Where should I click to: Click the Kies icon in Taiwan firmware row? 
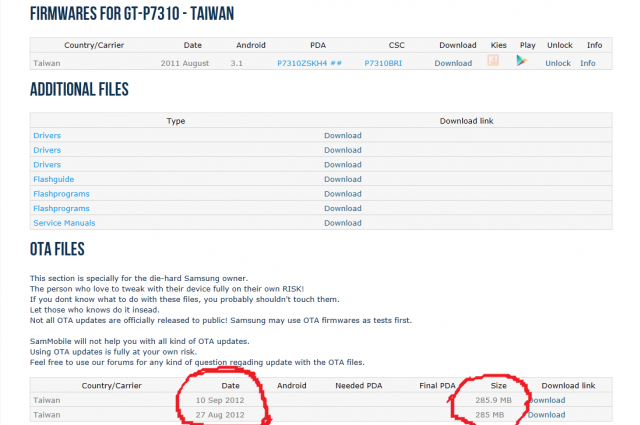tap(493, 61)
